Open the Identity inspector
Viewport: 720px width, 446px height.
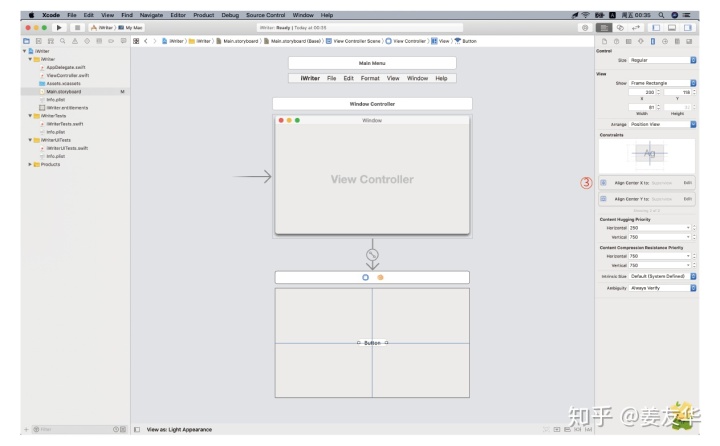coord(628,41)
